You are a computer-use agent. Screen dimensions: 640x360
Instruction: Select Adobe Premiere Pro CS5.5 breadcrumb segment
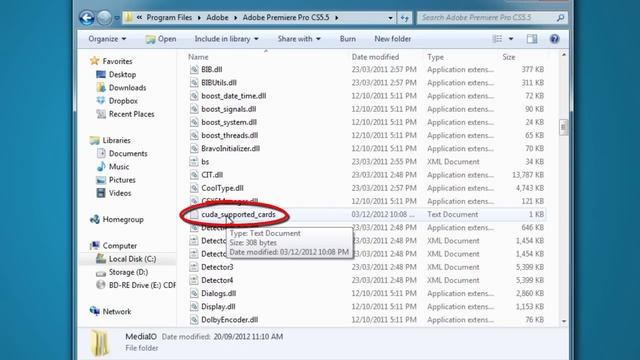286,18
